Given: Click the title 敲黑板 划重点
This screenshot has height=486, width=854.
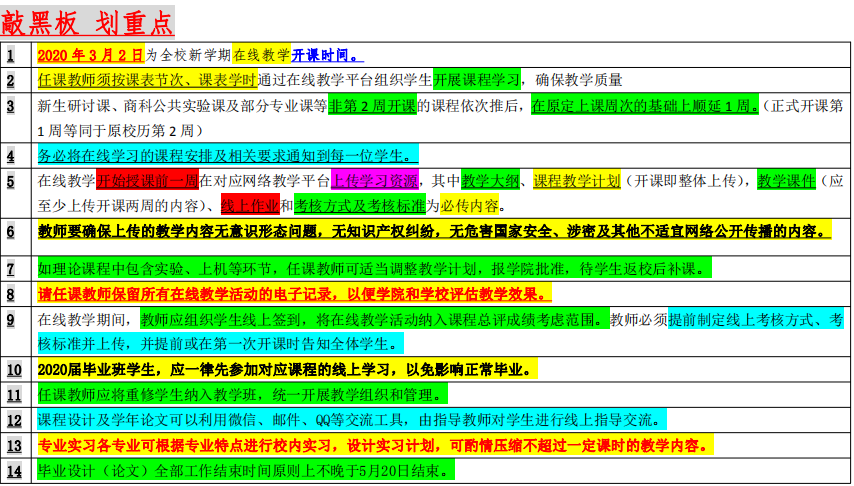Looking at the screenshot, I should pos(88,20).
